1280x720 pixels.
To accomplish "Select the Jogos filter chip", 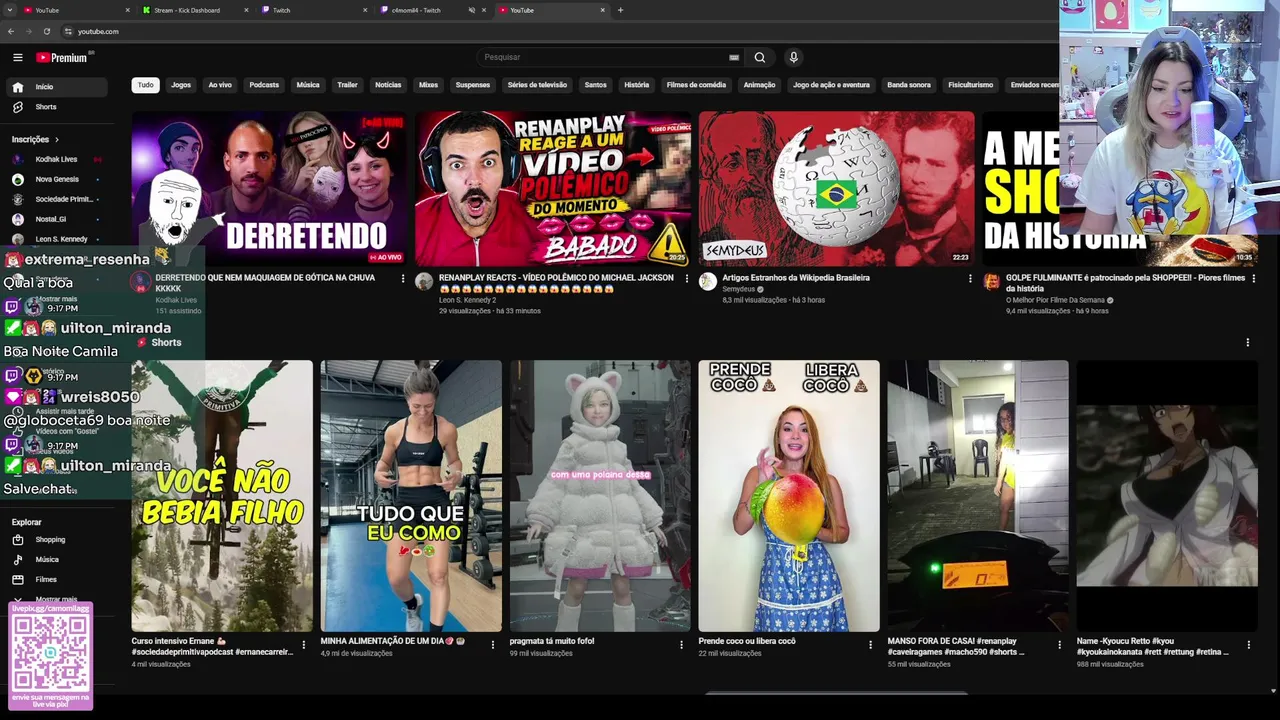I will coord(181,85).
